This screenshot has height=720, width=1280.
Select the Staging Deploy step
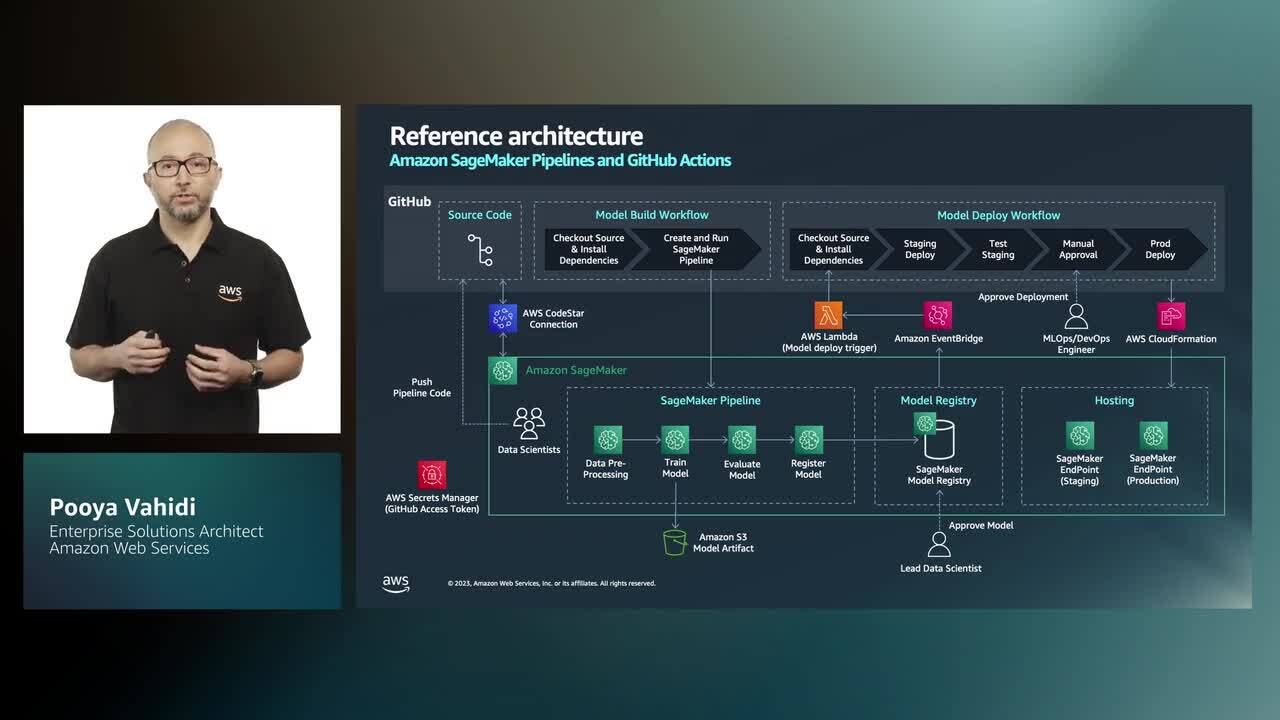(920, 249)
